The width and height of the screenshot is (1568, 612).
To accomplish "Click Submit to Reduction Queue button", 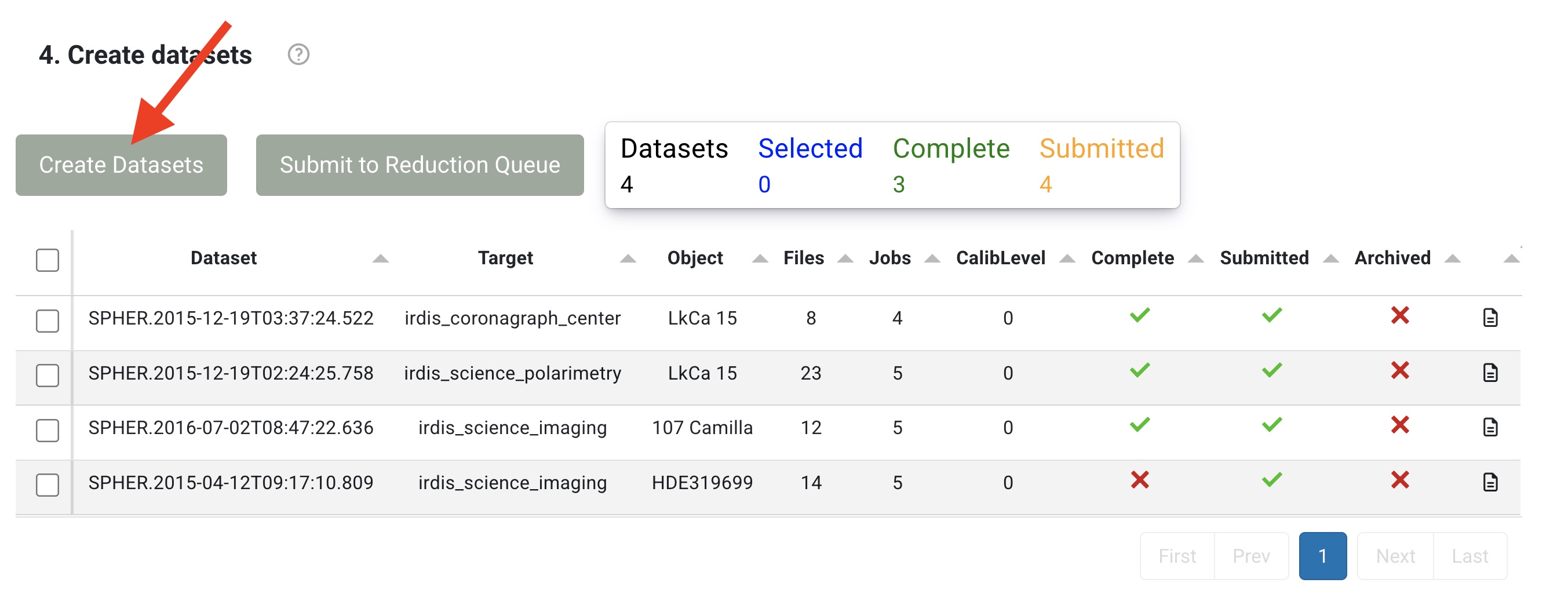I will pos(420,165).
